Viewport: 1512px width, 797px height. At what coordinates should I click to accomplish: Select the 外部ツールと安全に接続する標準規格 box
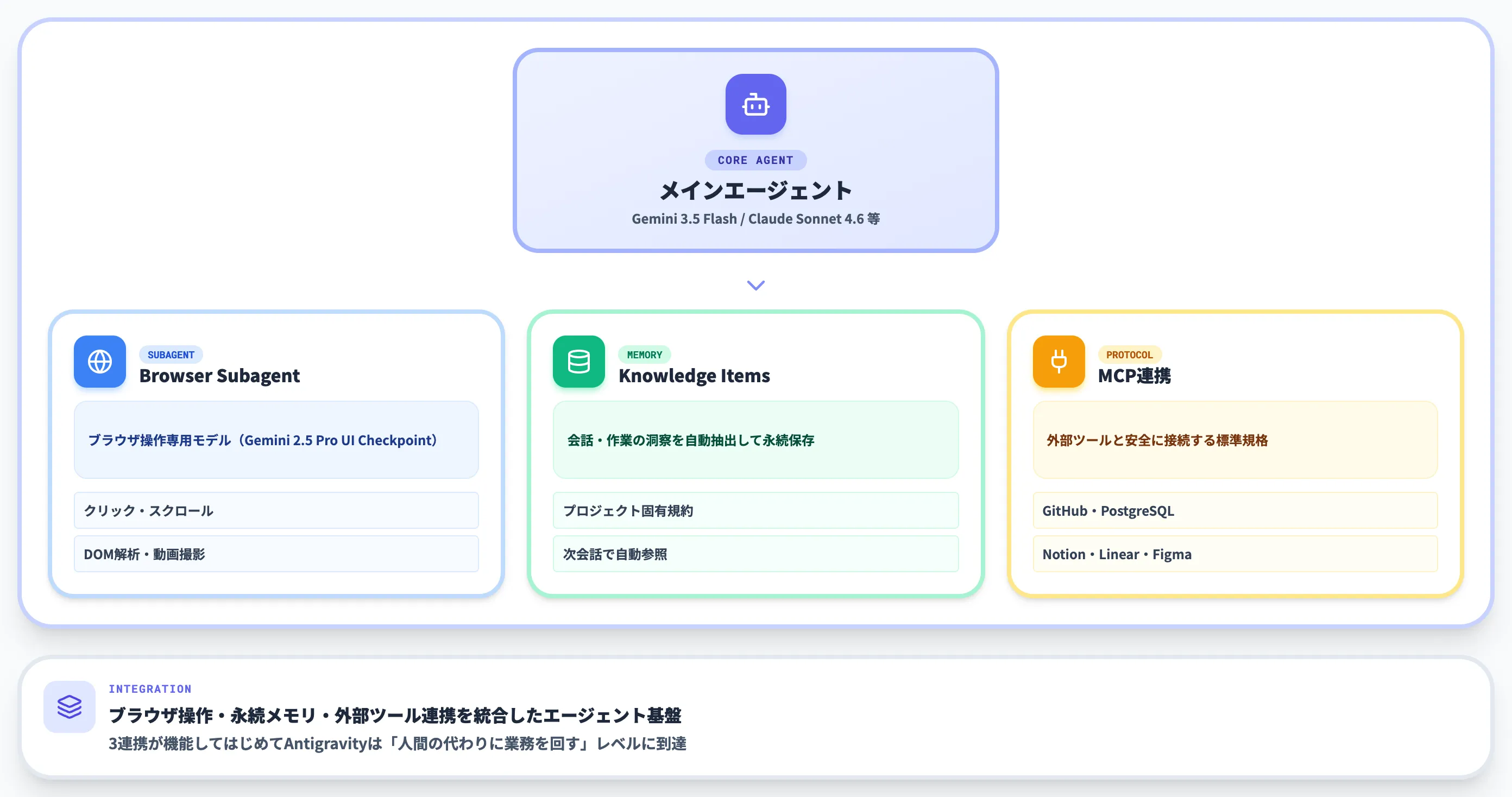point(1235,440)
